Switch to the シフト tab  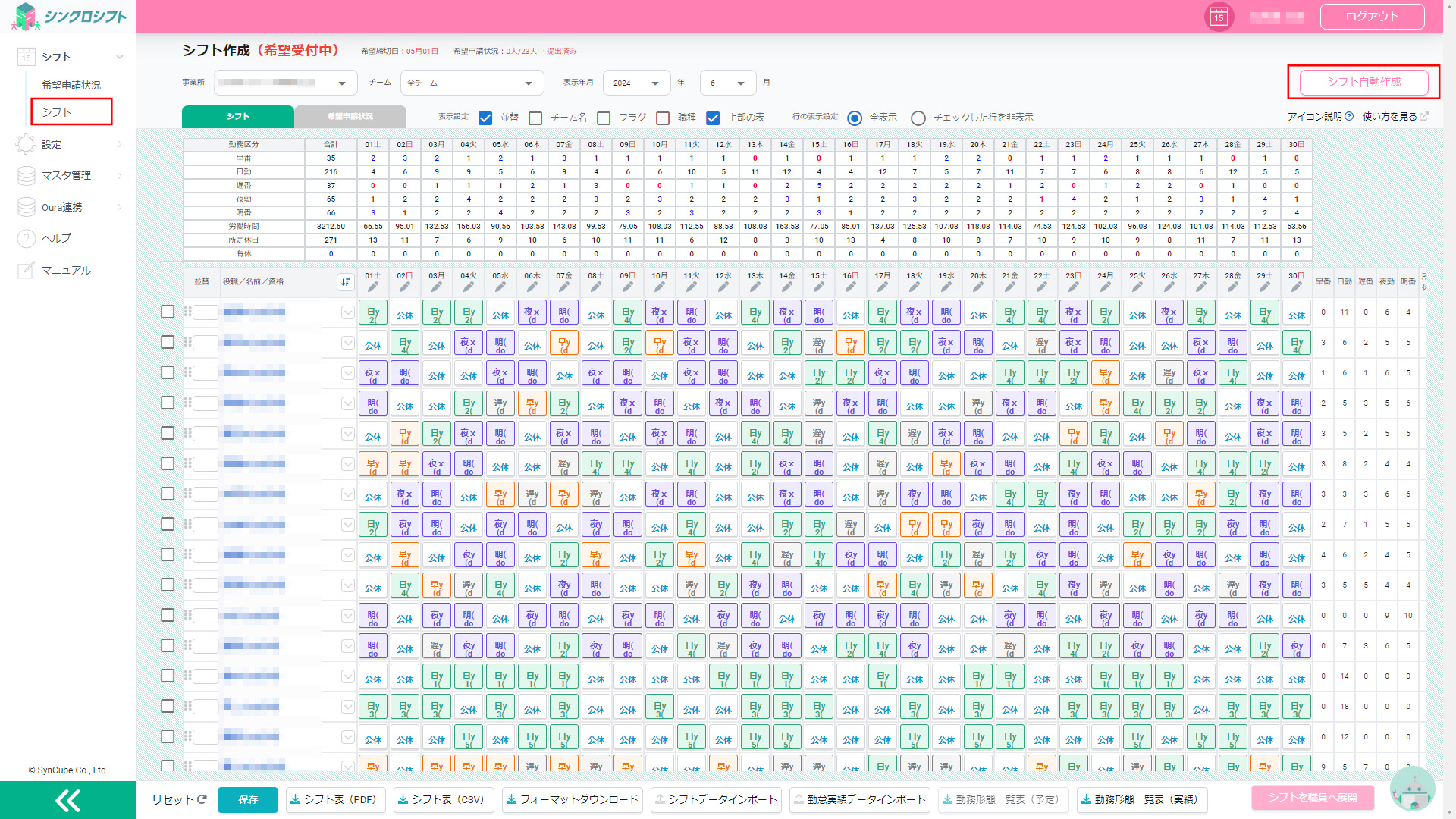coord(238,116)
